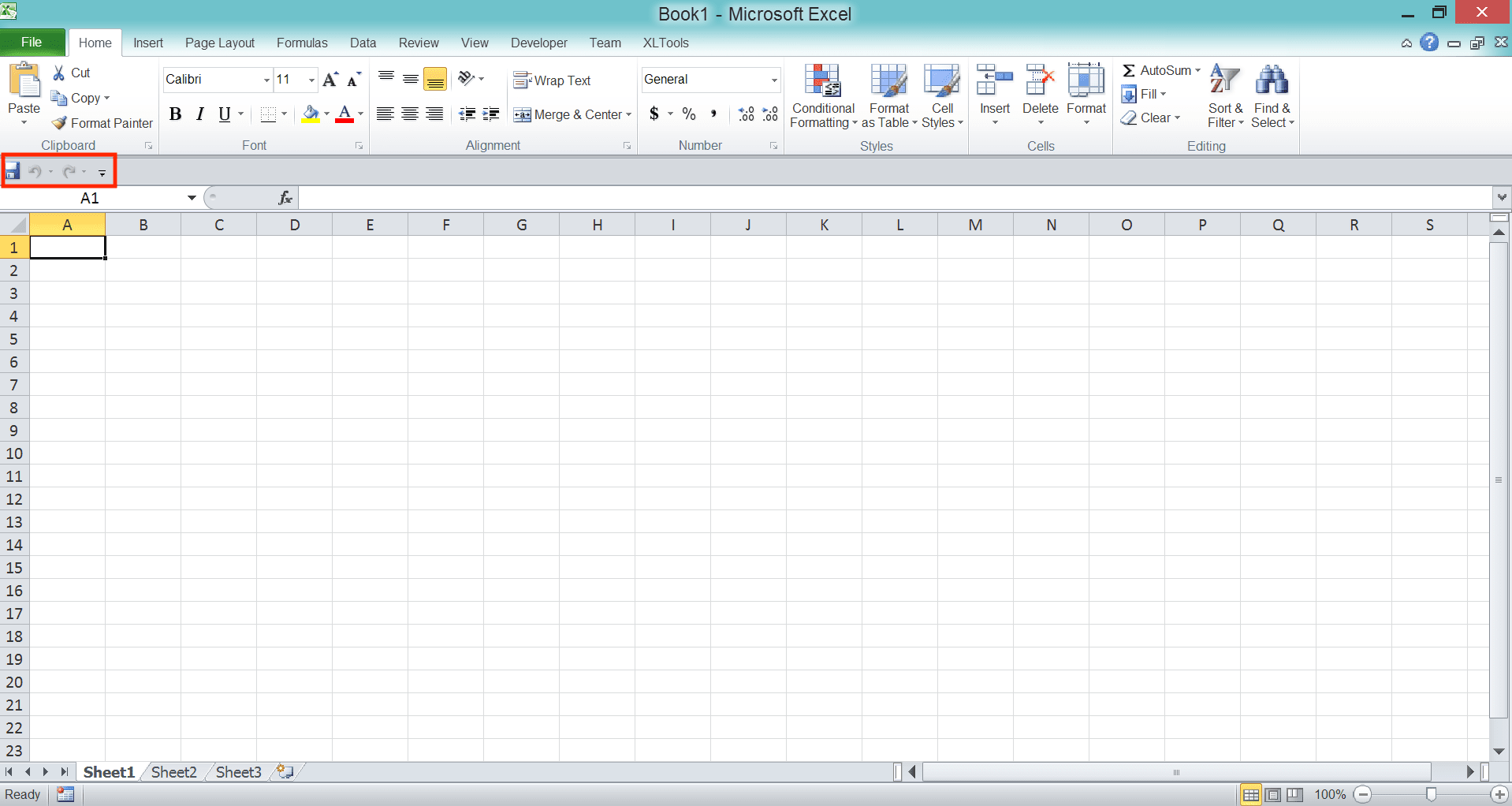Click the Save icon on Quick Access Toolbar

point(13,170)
